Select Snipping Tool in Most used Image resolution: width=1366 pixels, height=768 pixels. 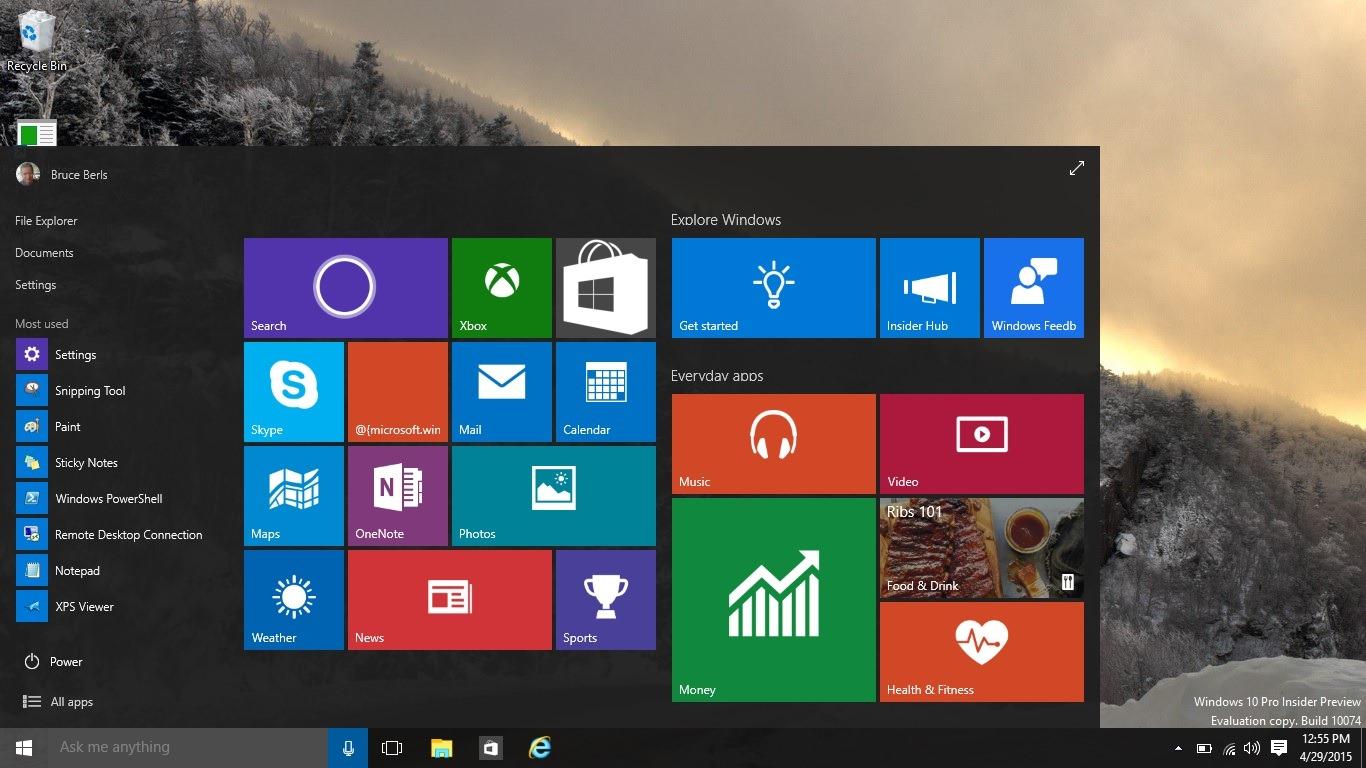(x=89, y=391)
